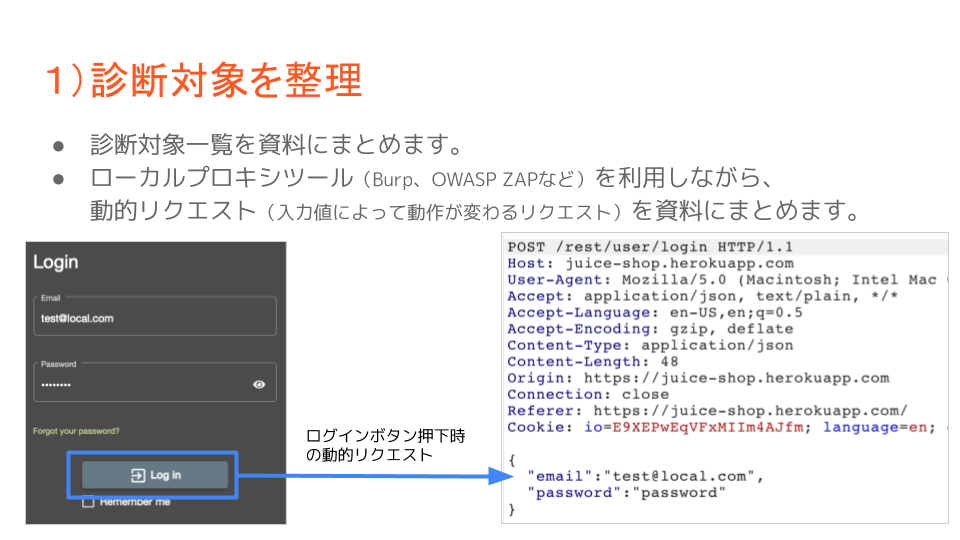Click the Content-Type header line

point(650,345)
